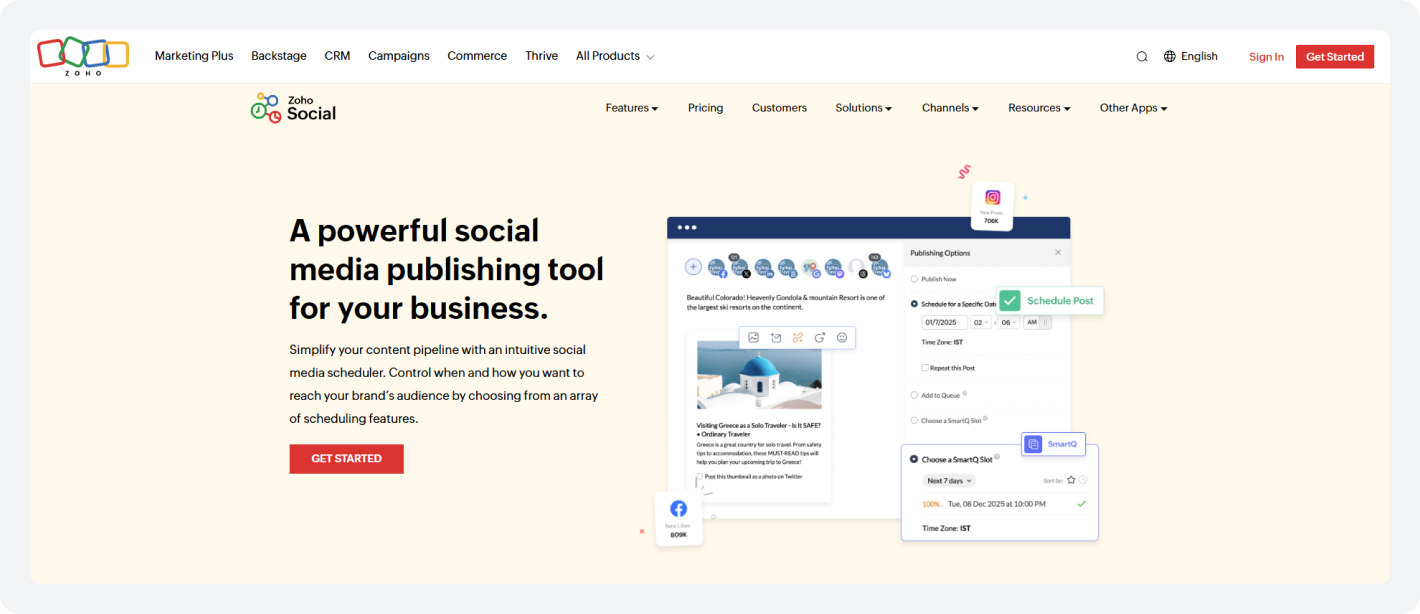This screenshot has height=614, width=1420.
Task: Click the Zoho logo in the header
Action: (x=83, y=56)
